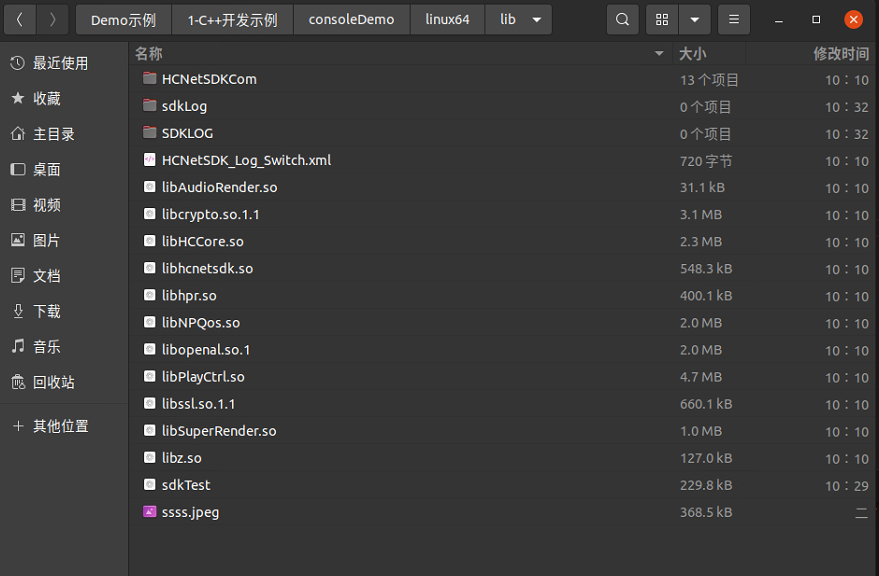
Task: Minimize the file manager window
Action: click(779, 20)
